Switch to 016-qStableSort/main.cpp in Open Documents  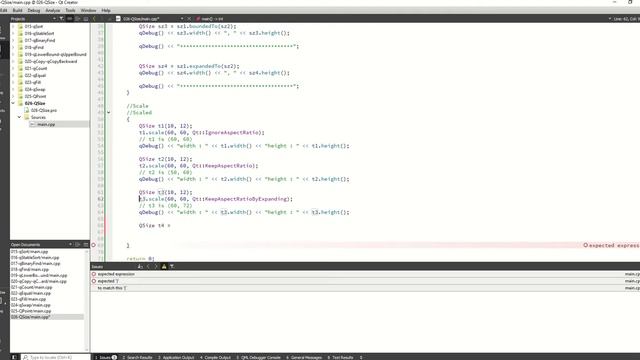35,258
